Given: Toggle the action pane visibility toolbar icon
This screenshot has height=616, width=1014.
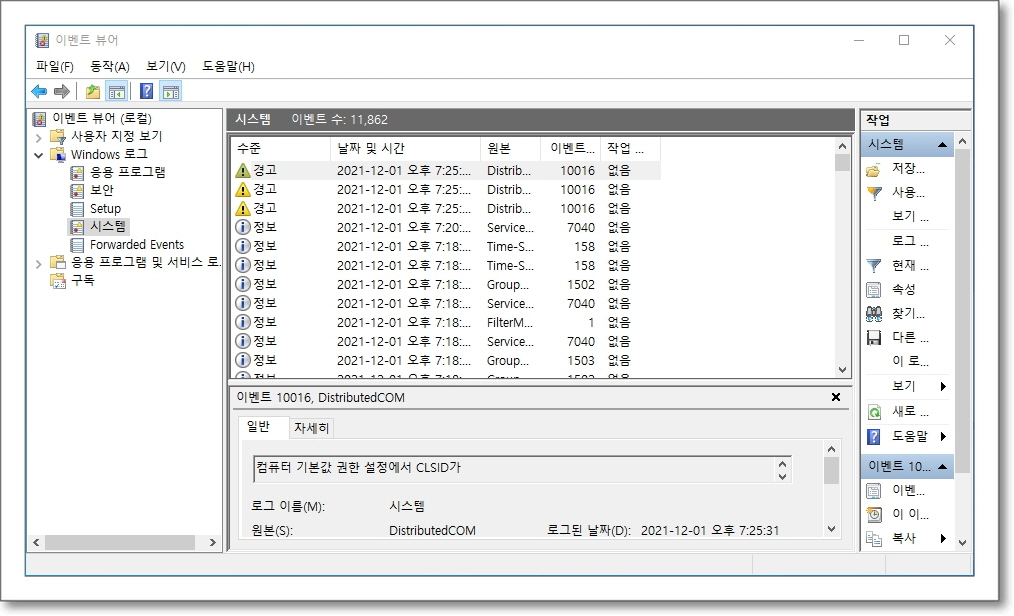Looking at the screenshot, I should tap(170, 91).
